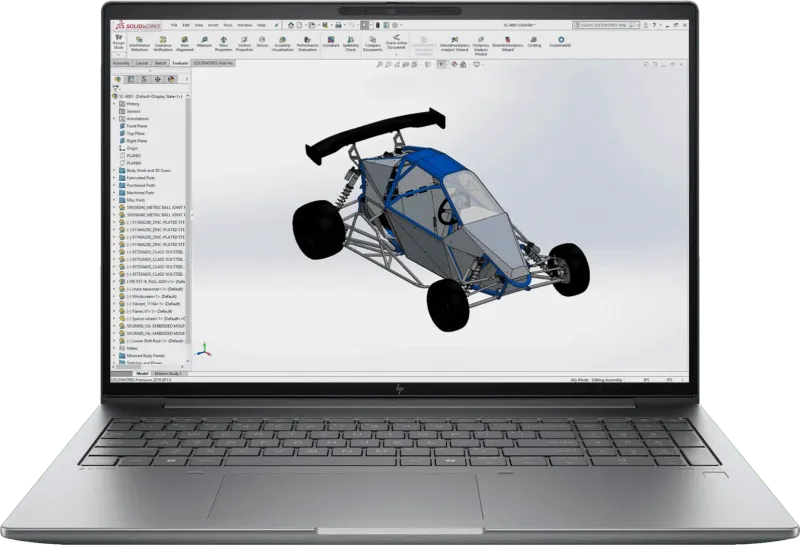The width and height of the screenshot is (800, 545).
Task: Open Assembly Visualization
Action: coord(282,44)
